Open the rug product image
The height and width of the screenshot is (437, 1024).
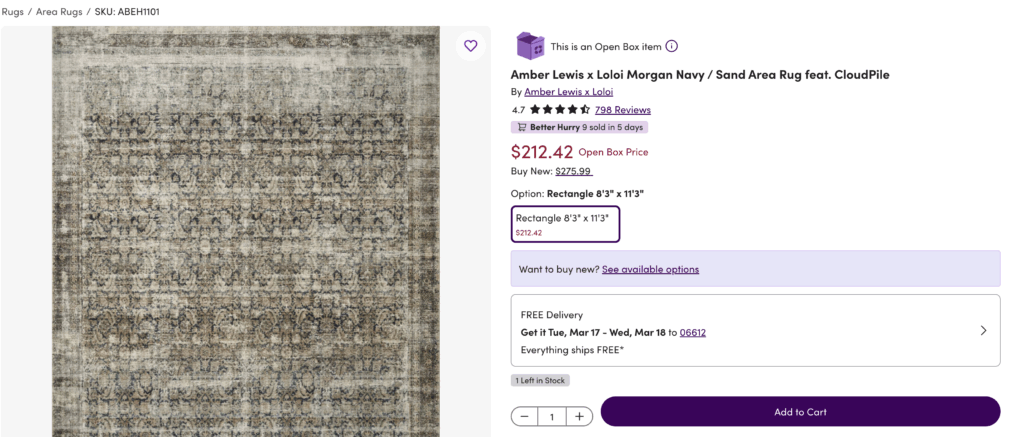(x=245, y=230)
